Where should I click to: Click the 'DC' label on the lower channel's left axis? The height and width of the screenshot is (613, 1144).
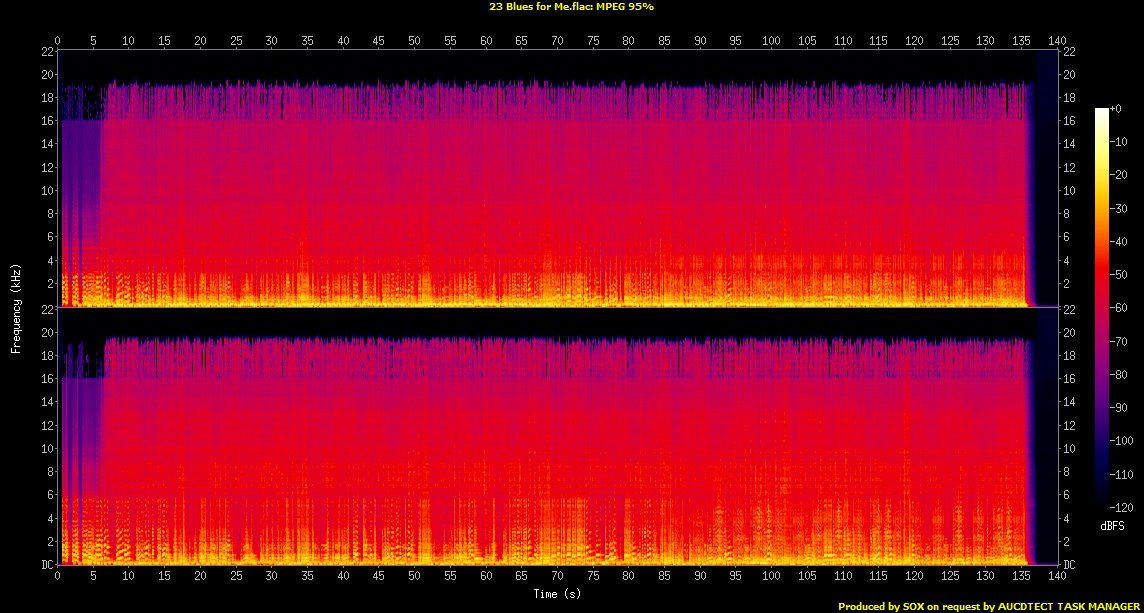[x=46, y=565]
